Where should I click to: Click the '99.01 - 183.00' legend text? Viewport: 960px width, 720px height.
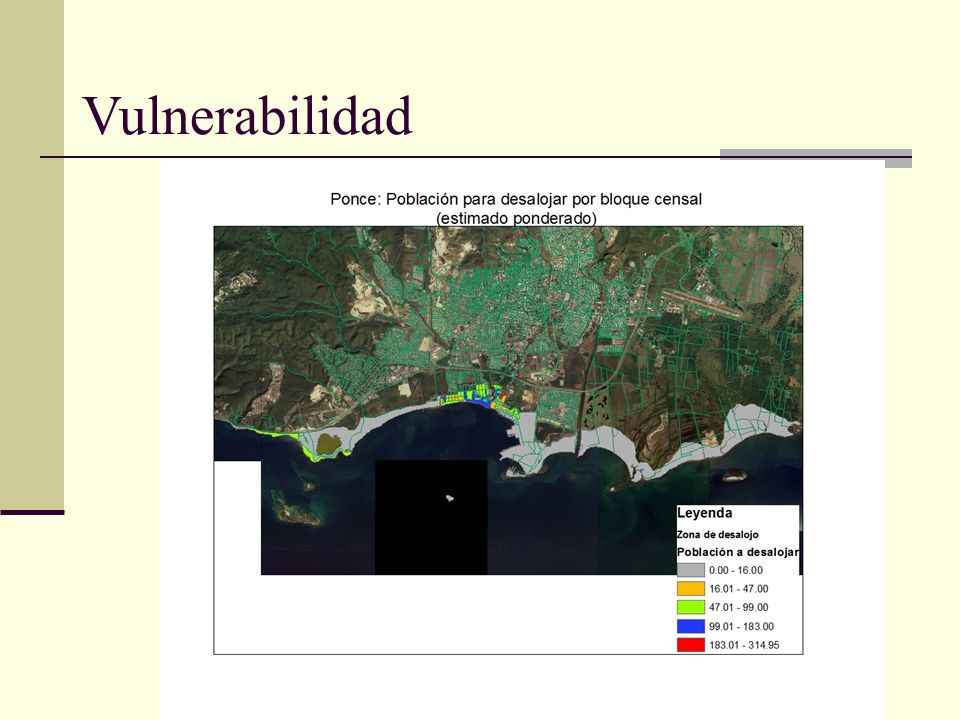[741, 626]
